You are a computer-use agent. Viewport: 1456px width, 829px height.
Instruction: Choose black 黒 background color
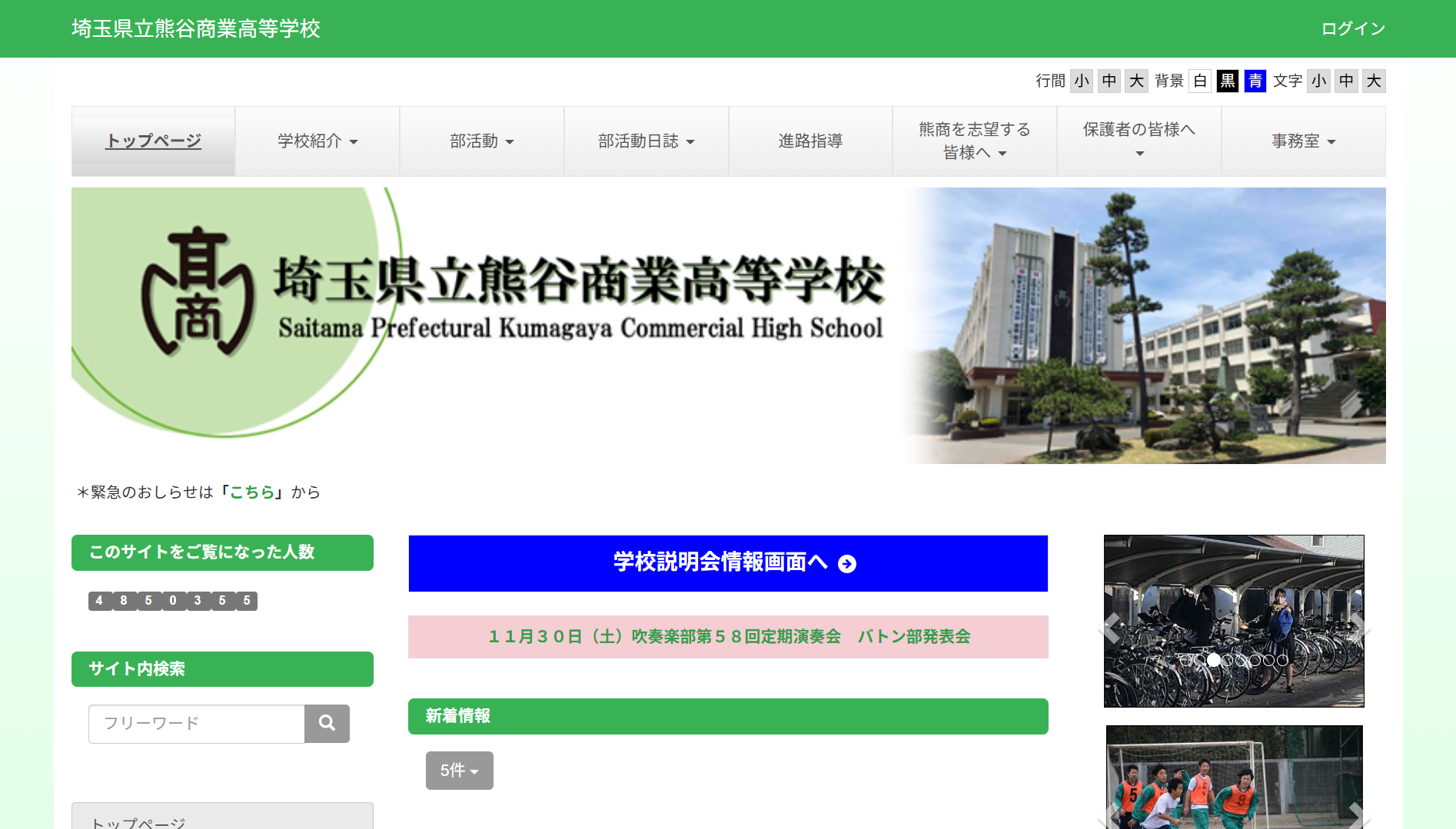(x=1228, y=81)
